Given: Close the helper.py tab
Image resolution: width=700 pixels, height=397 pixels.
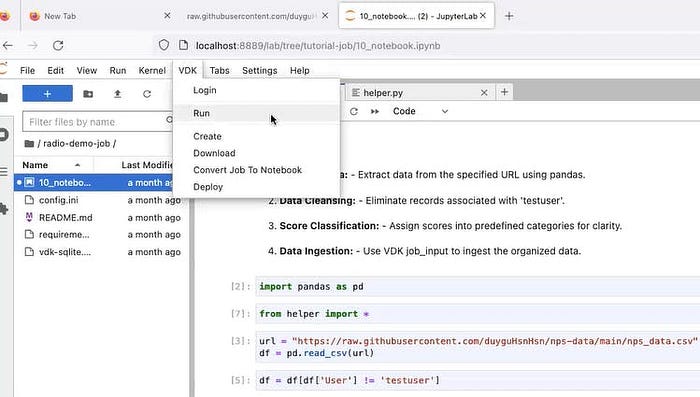Looking at the screenshot, I should pyautogui.click(x=484, y=92).
